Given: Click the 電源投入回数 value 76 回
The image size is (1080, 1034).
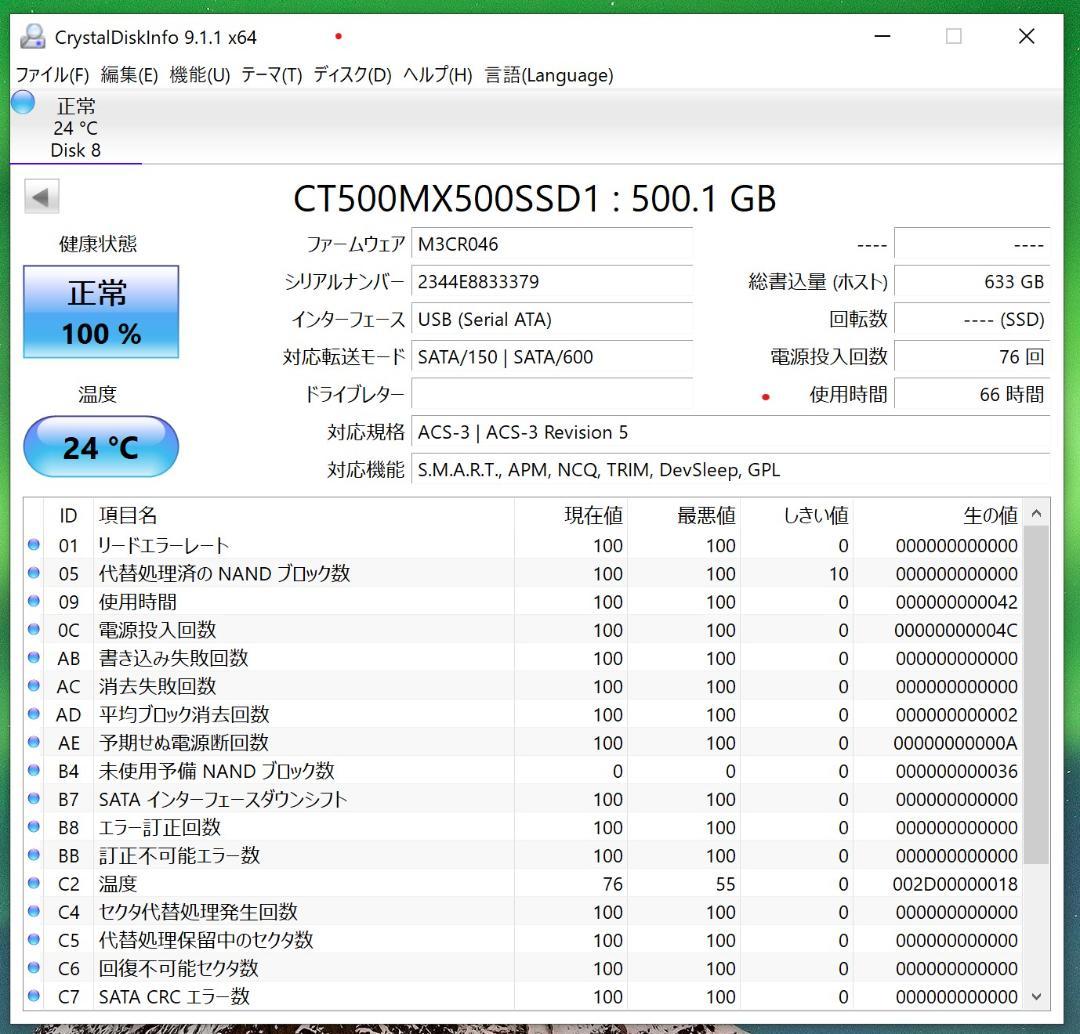Looking at the screenshot, I should [972, 357].
